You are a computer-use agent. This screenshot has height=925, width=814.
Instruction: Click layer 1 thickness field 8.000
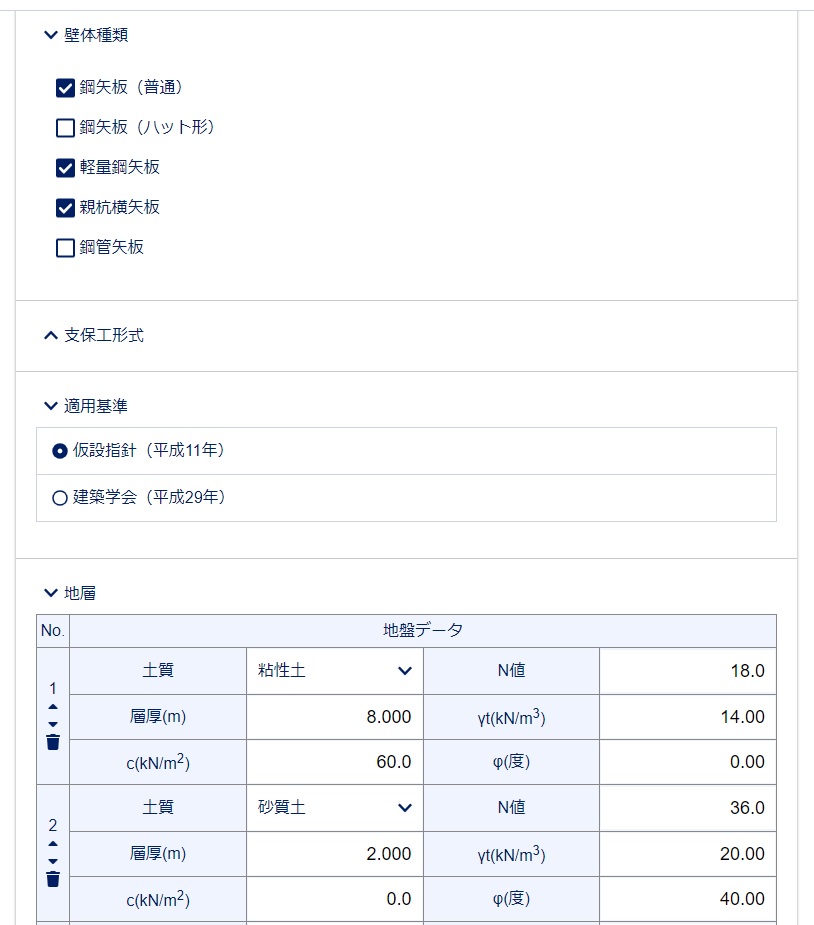334,717
